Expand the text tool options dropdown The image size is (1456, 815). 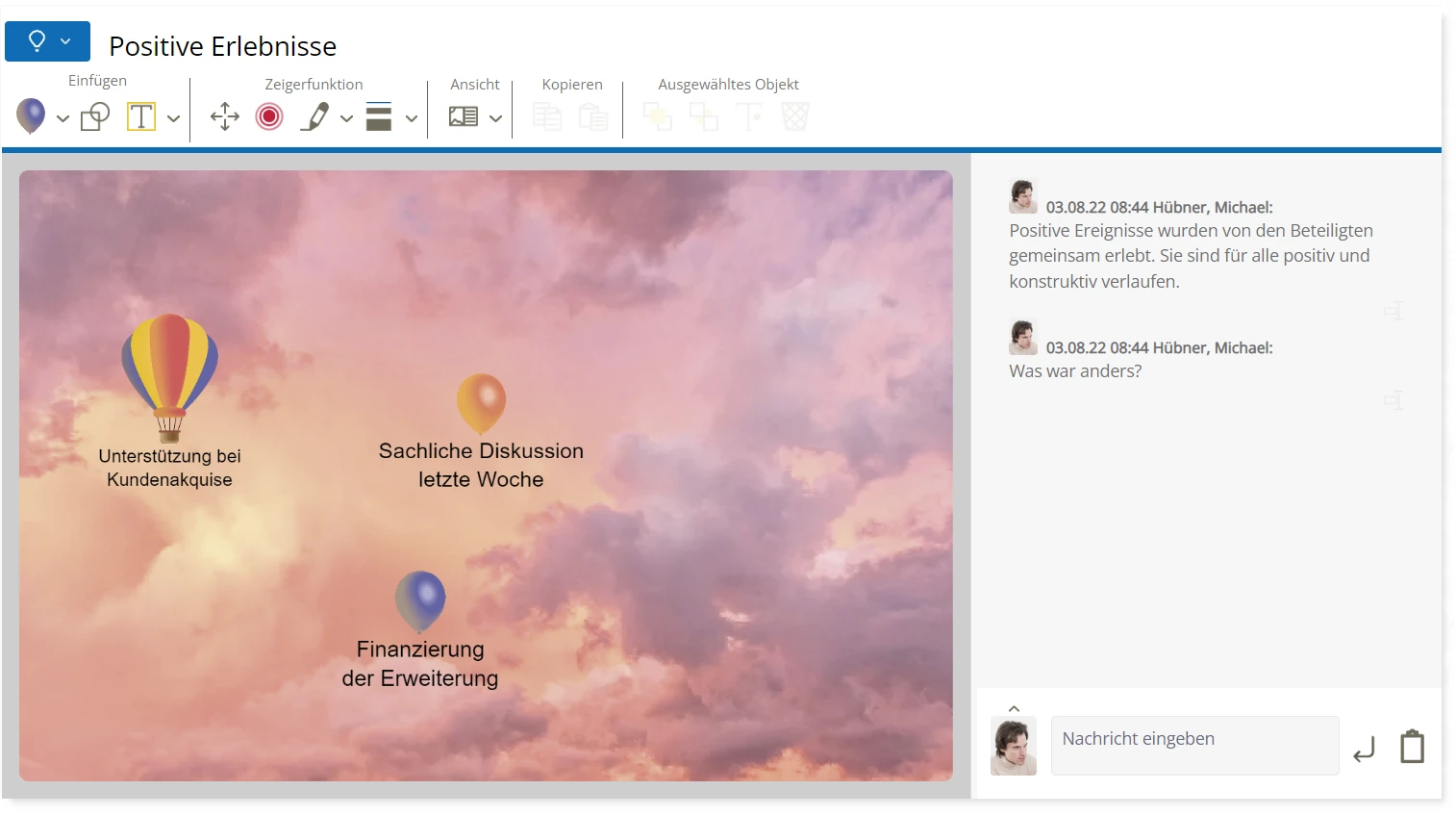coord(174,119)
